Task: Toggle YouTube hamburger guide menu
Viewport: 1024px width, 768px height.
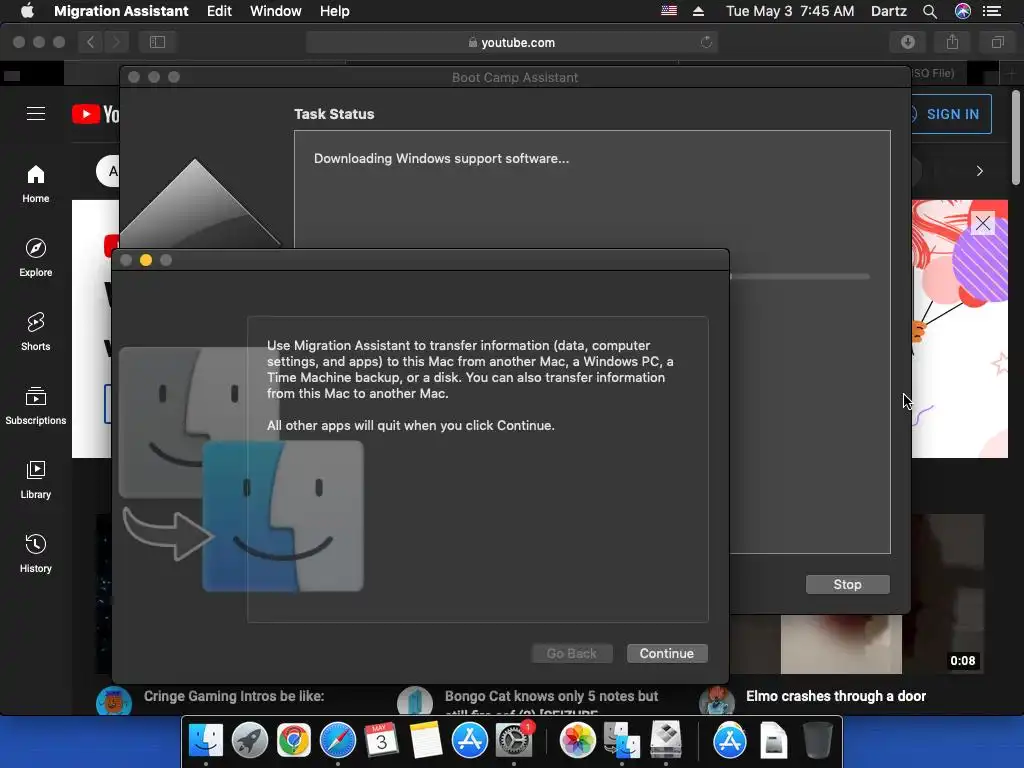Action: 36,114
